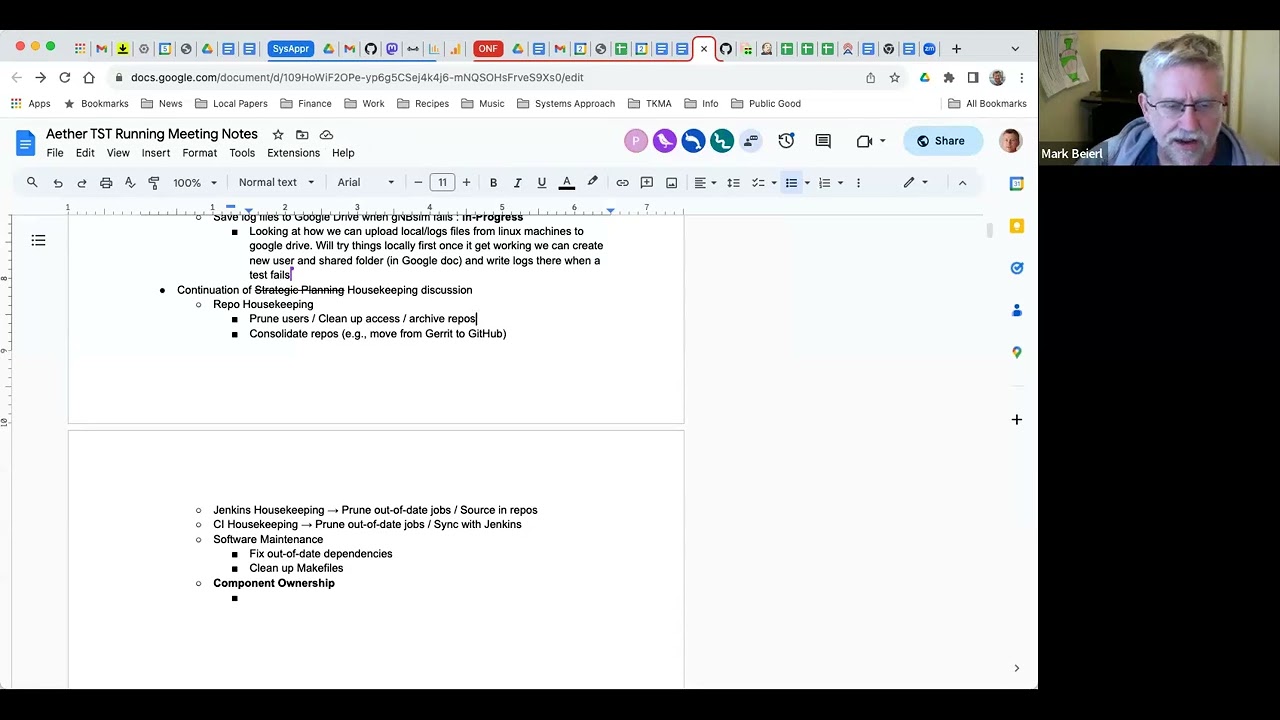Viewport: 1280px width, 720px height.
Task: Add a comment from the toolbar
Action: (x=647, y=182)
